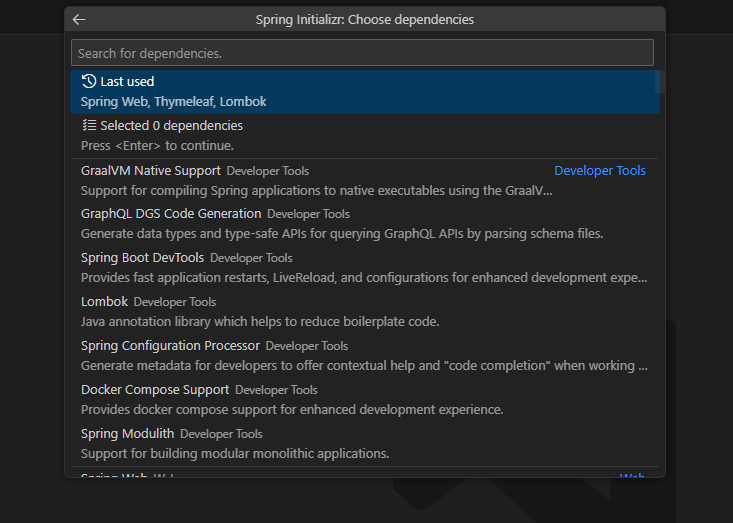Choose Selected 0 dependencies to continue
Viewport: 733px width, 523px height.
point(365,136)
